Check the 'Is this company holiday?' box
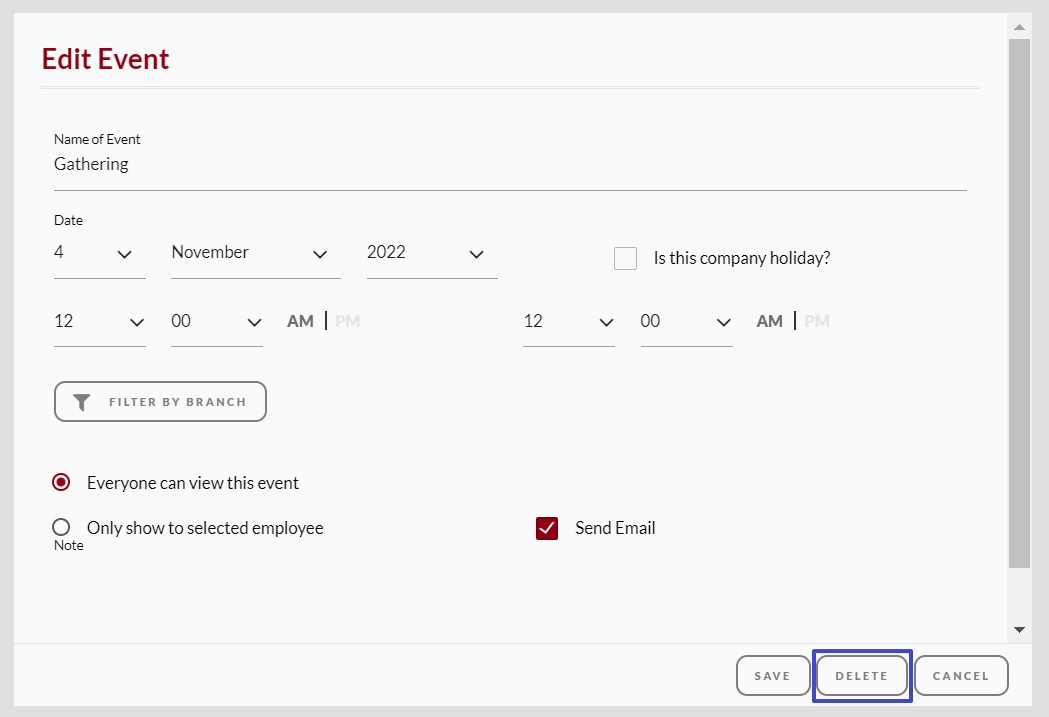The image size is (1049, 717). 625,258
